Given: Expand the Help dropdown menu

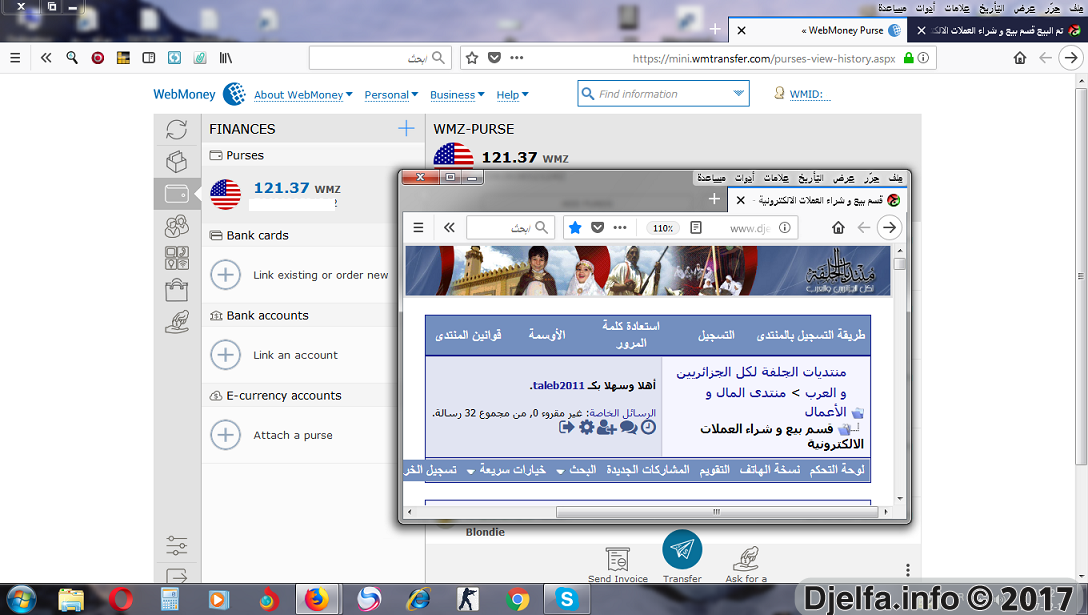Looking at the screenshot, I should tap(513, 94).
